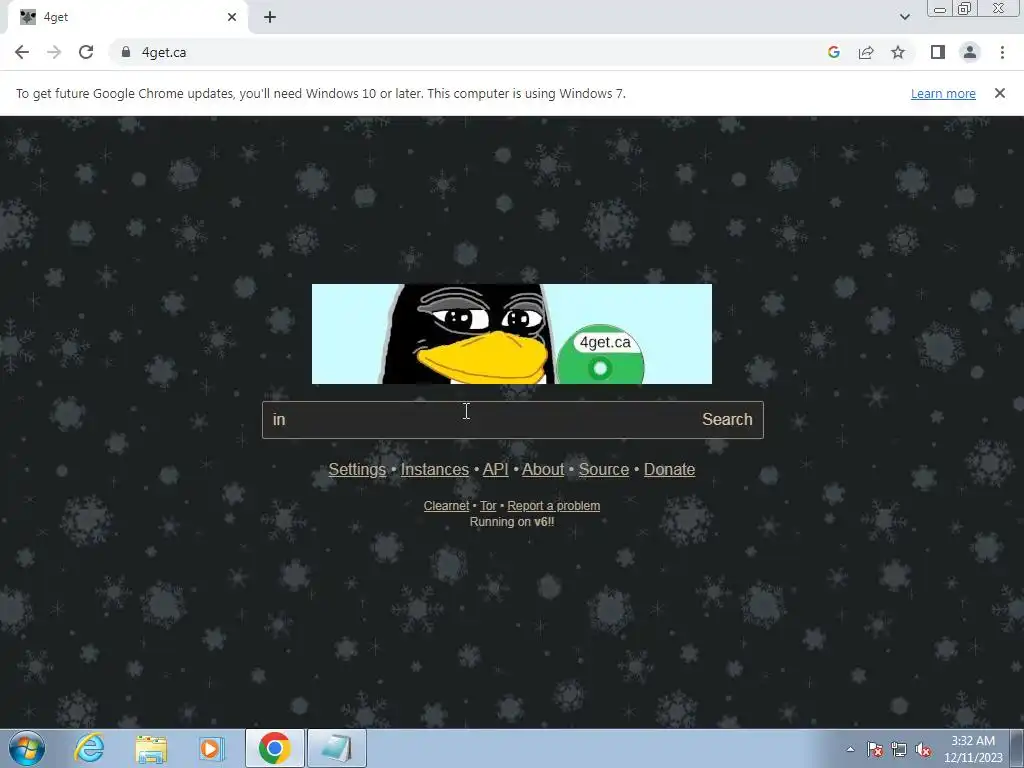
Task: Open the Chrome profile avatar menu
Action: [x=970, y=52]
